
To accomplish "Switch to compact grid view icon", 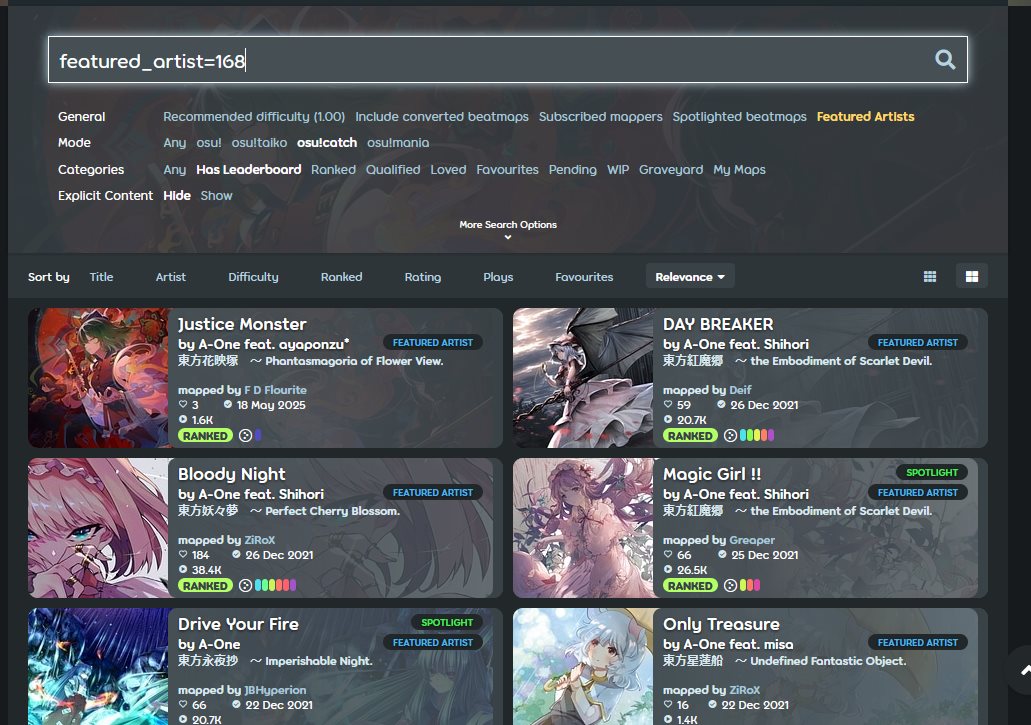I will tap(930, 277).
